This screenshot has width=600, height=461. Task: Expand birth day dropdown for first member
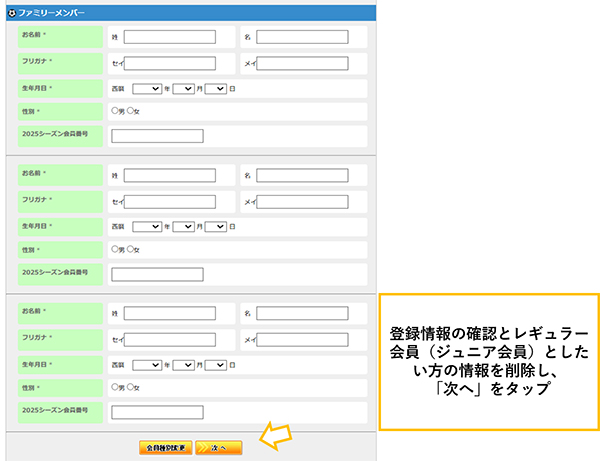coord(215,88)
